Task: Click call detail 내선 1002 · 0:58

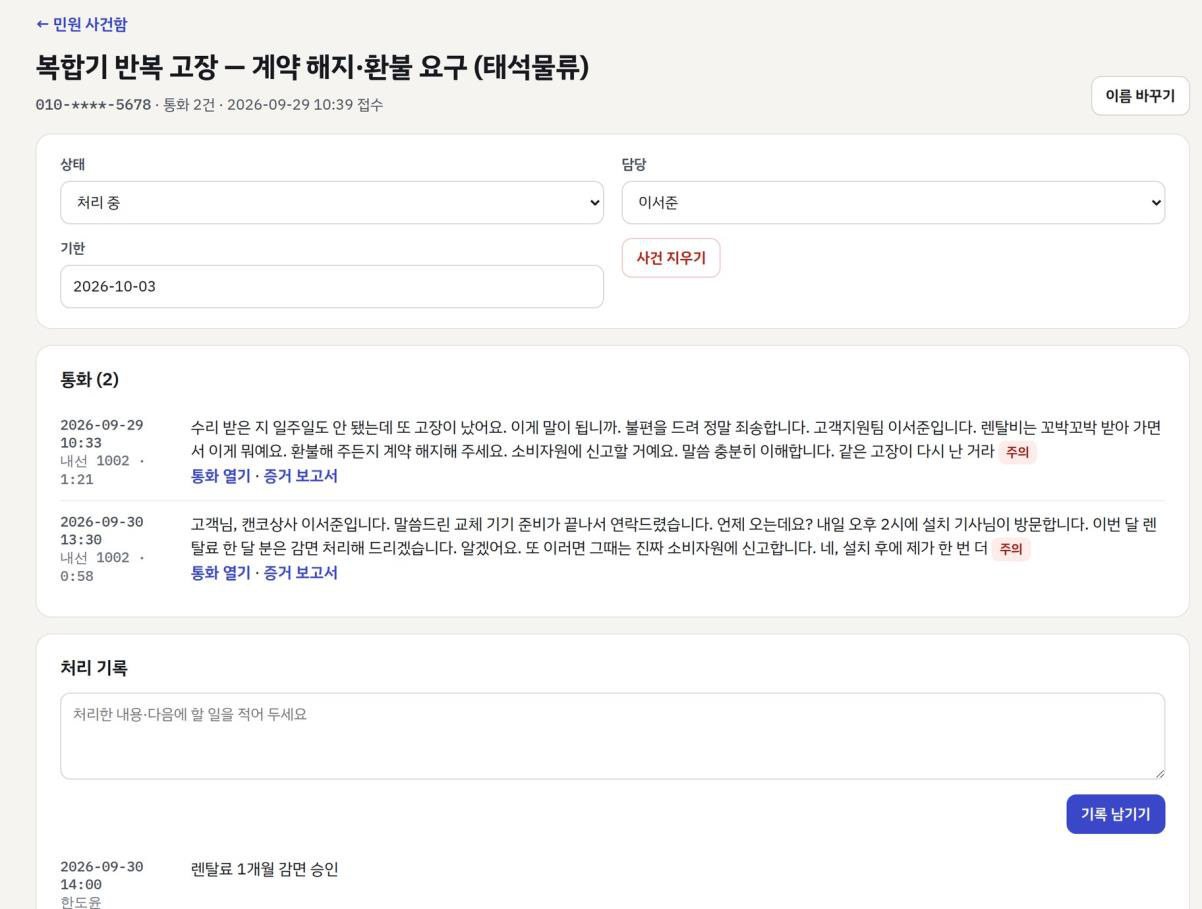Action: tap(102, 567)
